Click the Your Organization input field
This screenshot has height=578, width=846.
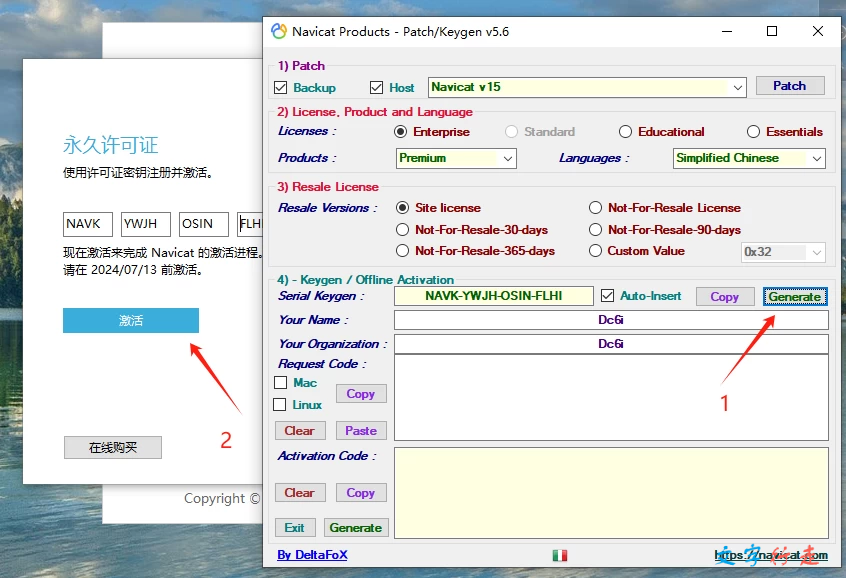(x=611, y=344)
